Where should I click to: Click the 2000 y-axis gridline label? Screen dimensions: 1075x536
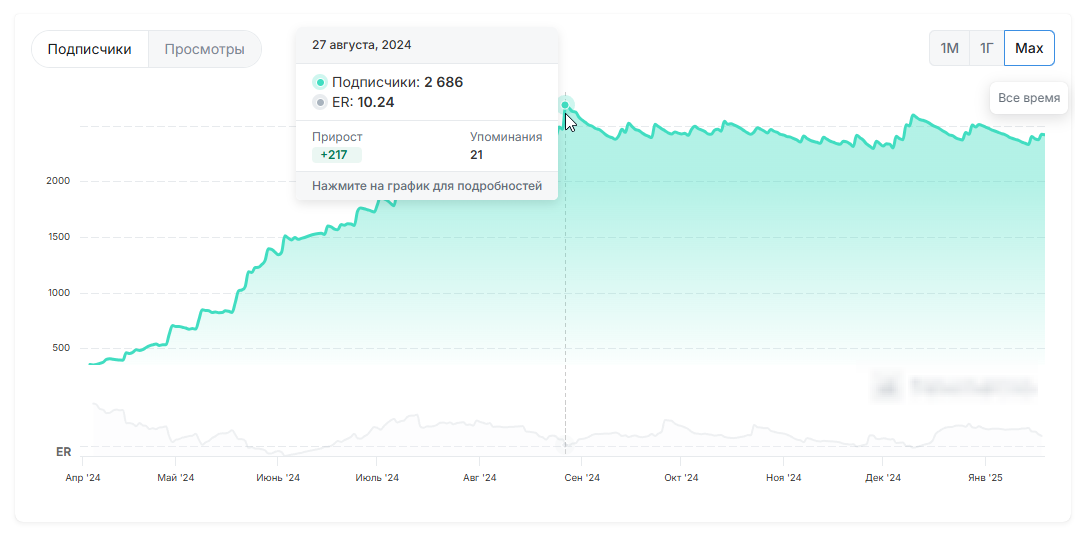click(x=58, y=181)
